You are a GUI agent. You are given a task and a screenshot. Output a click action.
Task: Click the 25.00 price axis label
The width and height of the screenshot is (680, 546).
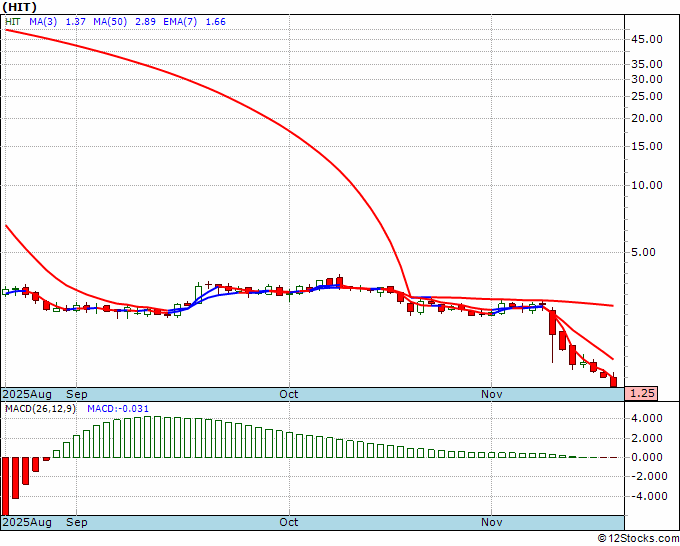click(647, 96)
